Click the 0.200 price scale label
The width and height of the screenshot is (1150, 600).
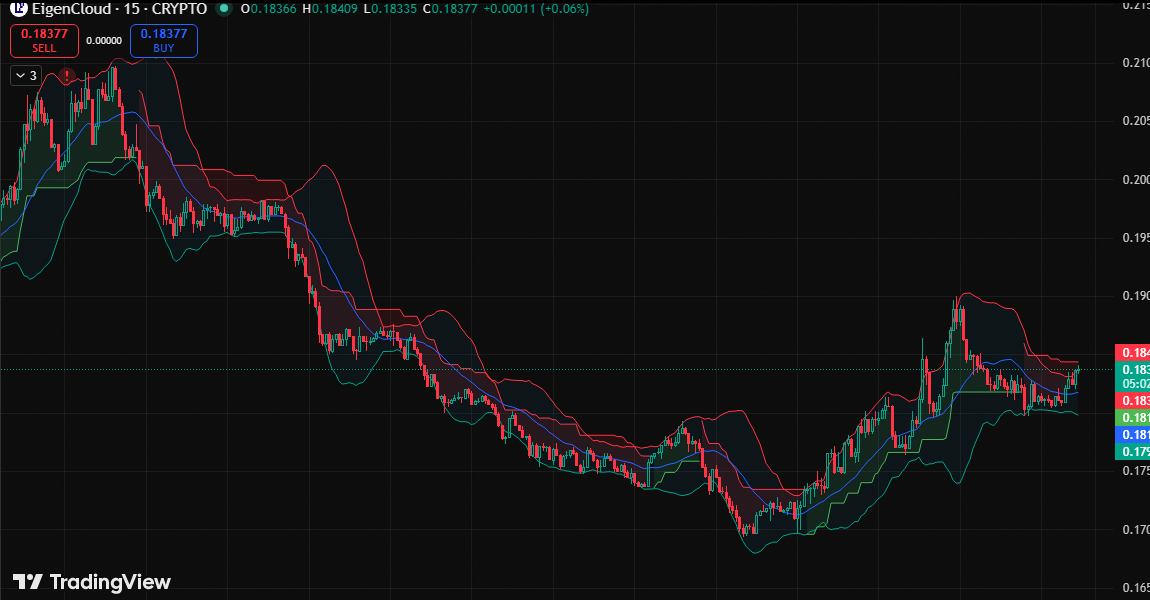tap(1135, 180)
